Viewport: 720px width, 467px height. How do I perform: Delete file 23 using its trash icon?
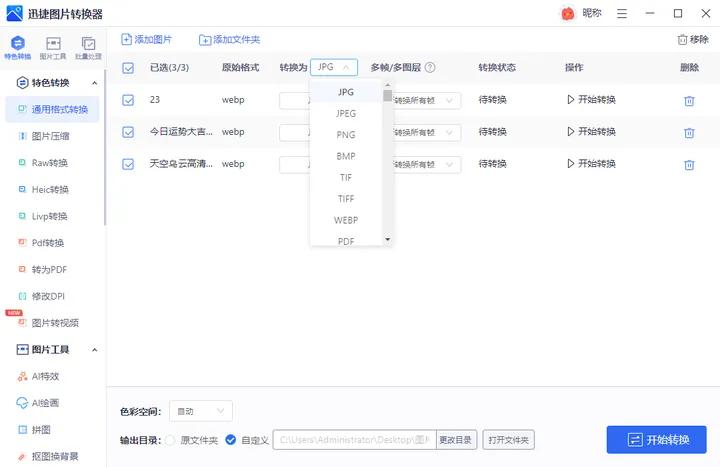click(x=689, y=101)
